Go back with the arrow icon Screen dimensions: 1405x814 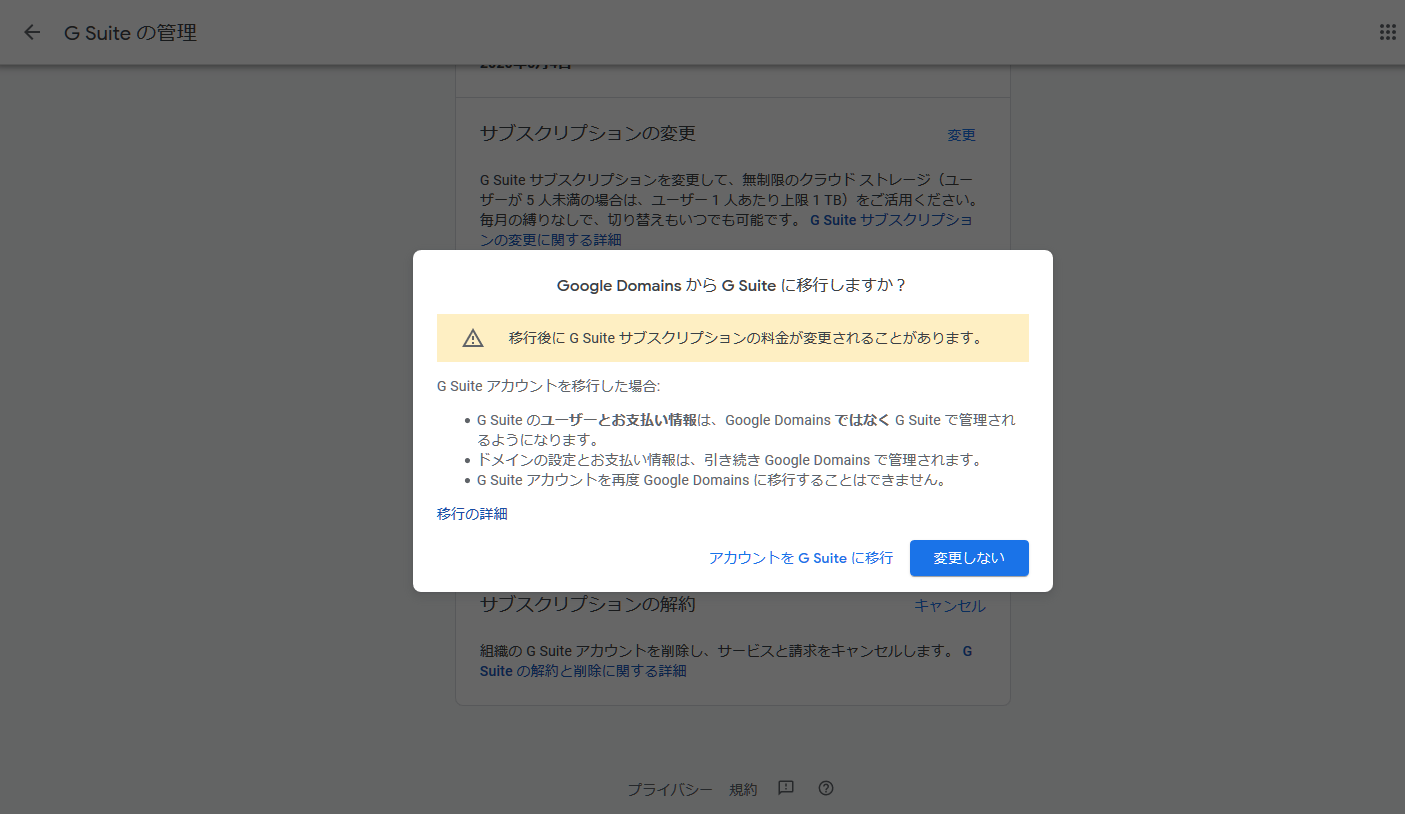click(32, 32)
